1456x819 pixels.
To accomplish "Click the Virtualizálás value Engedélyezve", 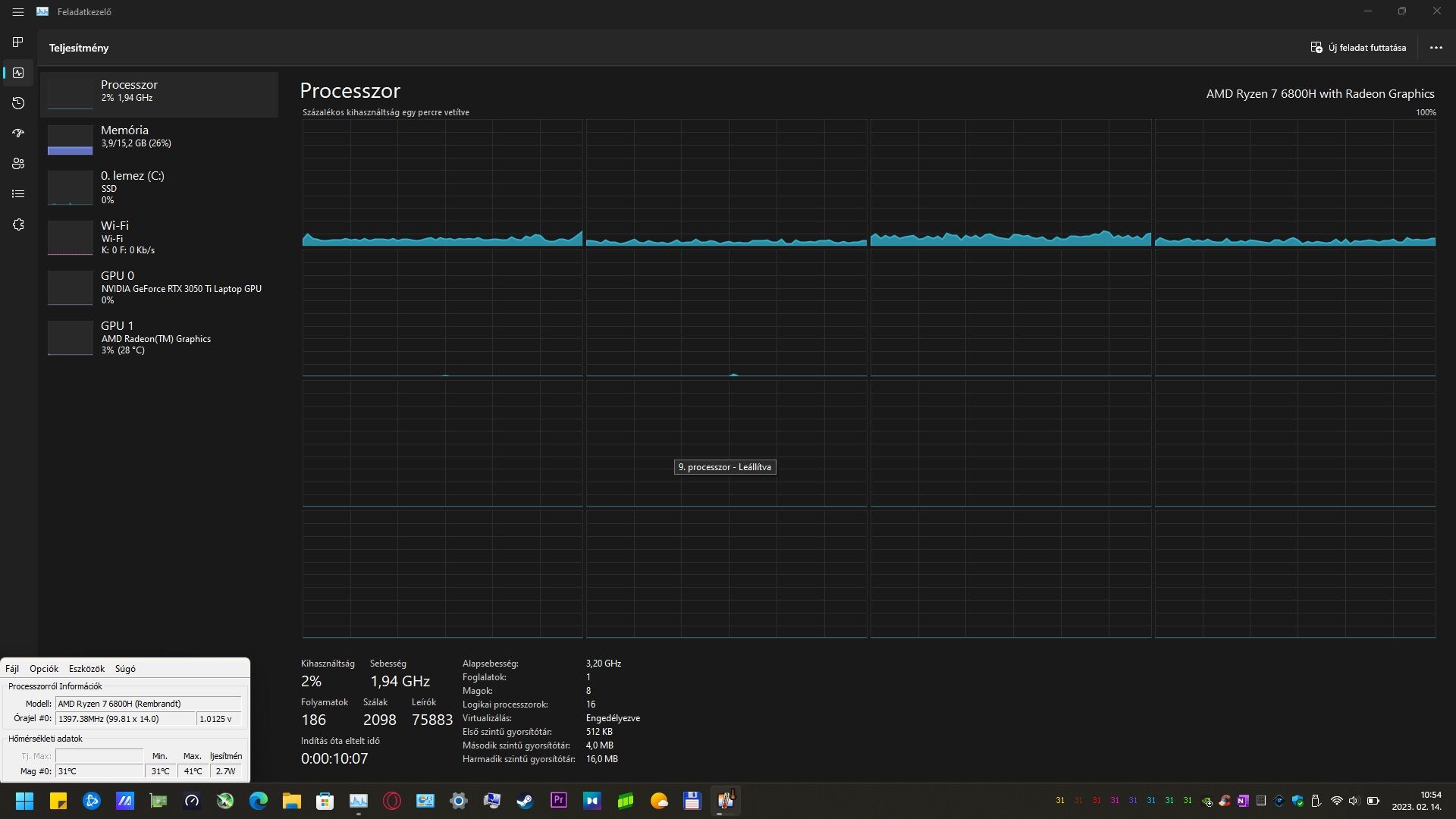I will tap(613, 718).
